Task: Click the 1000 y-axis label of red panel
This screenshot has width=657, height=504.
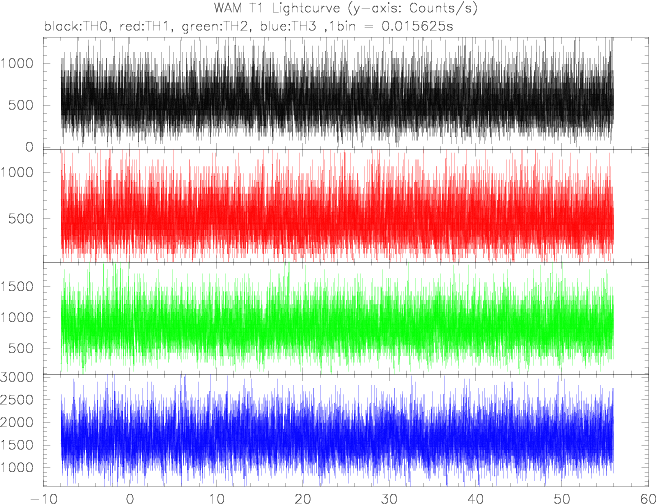Action: 17,173
